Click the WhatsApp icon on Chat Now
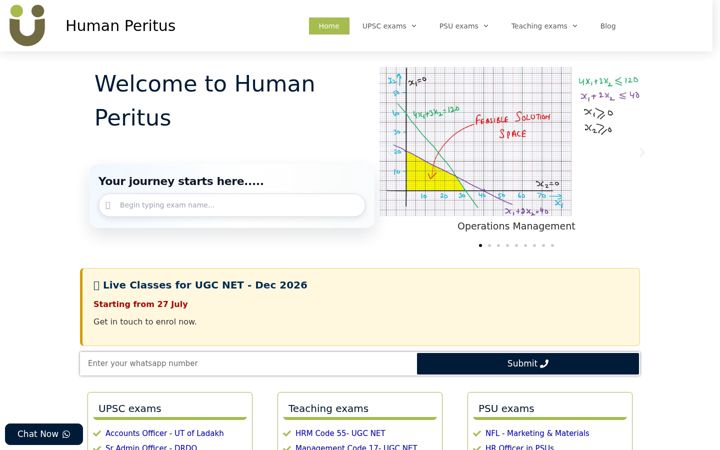This screenshot has height=450, width=720. [66, 434]
